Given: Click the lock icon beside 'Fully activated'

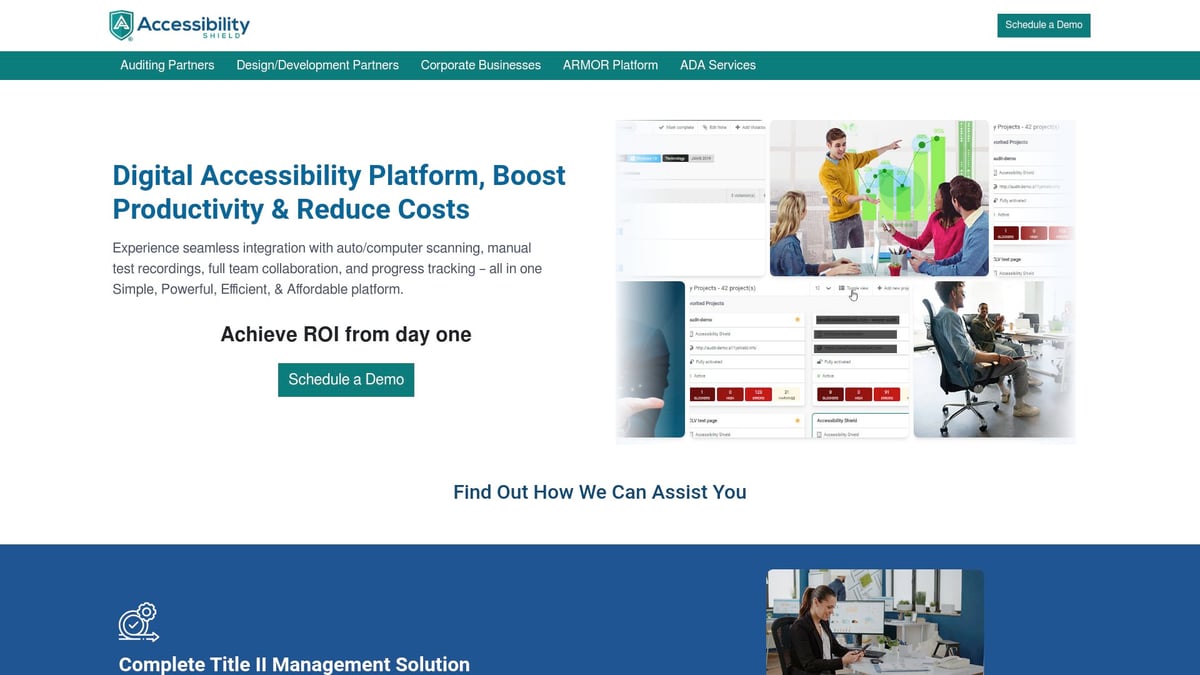Looking at the screenshot, I should pos(691,361).
